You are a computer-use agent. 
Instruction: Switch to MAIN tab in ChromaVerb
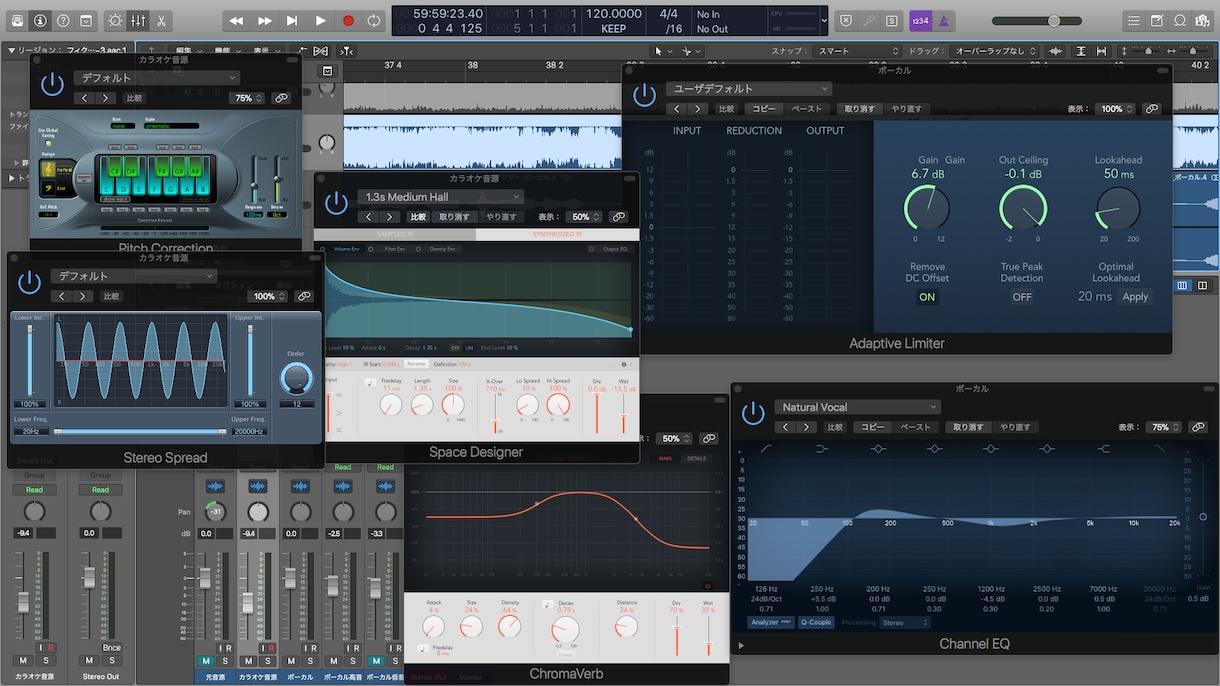665,458
